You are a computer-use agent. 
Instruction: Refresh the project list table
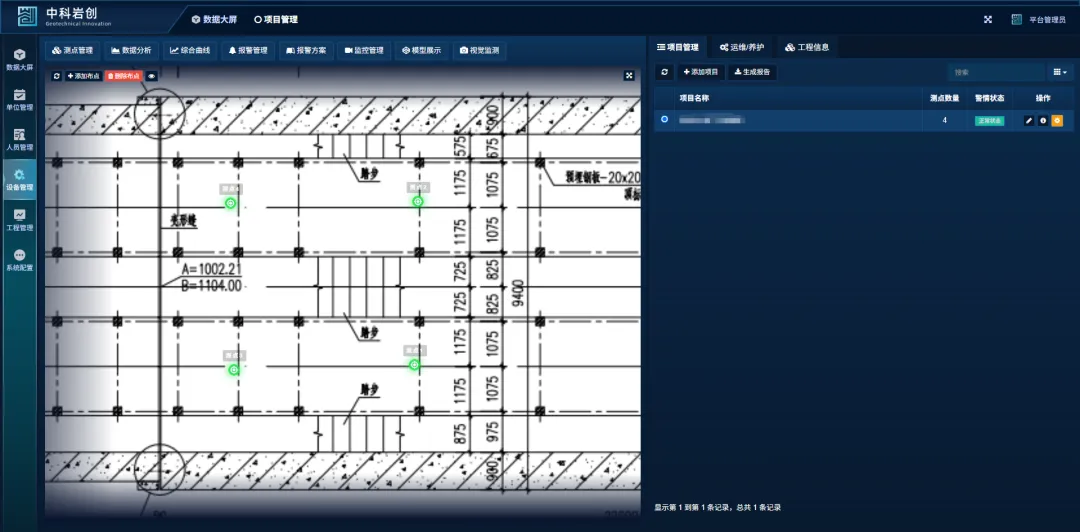click(x=664, y=72)
